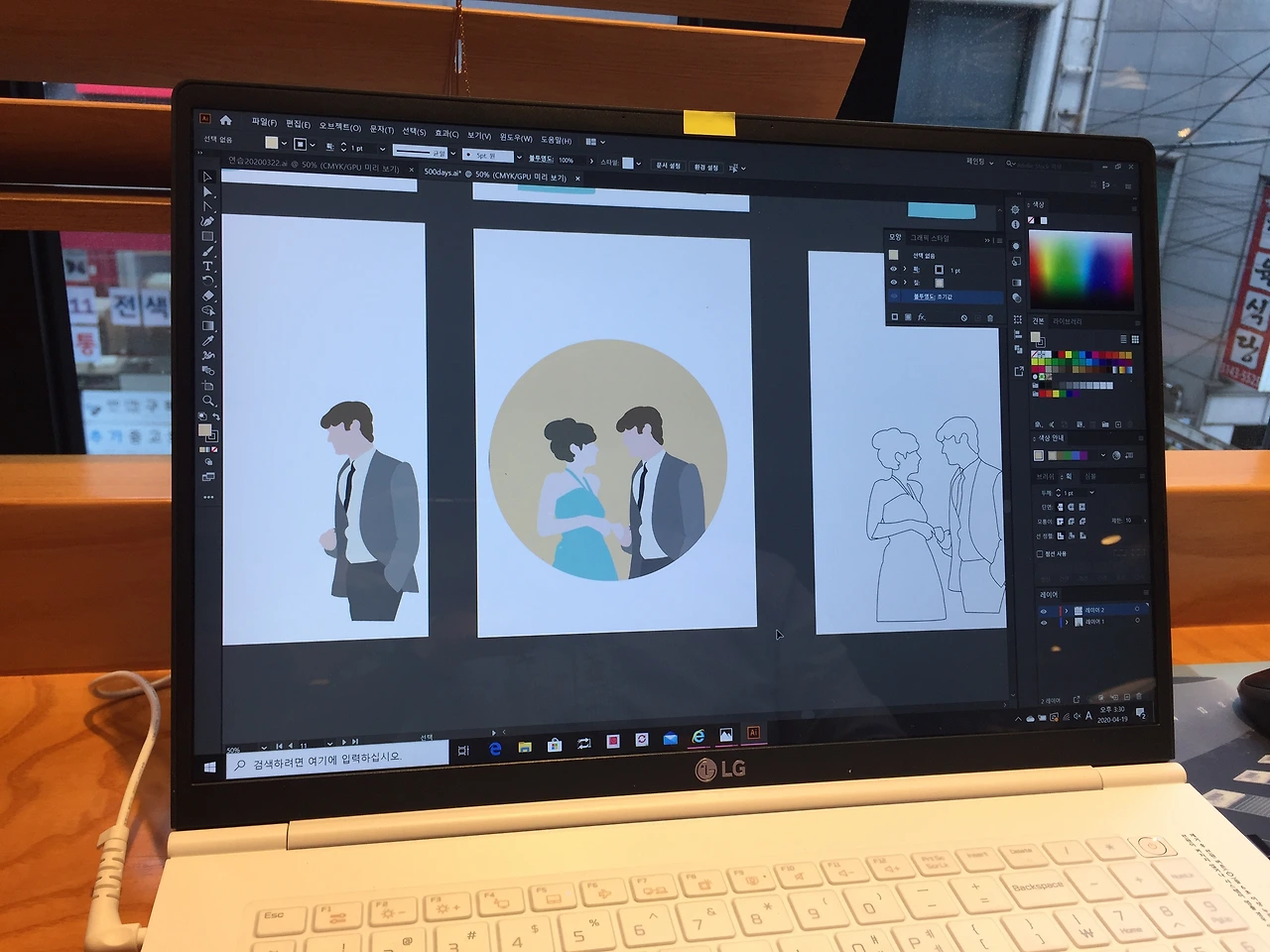The height and width of the screenshot is (952, 1270).
Task: Select the Selection tool arrow
Action: tap(207, 177)
